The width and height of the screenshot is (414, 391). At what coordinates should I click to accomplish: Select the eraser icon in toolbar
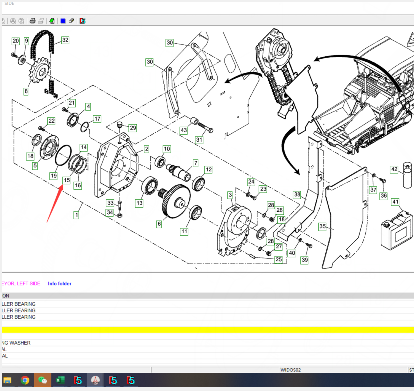pyautogui.click(x=72, y=21)
